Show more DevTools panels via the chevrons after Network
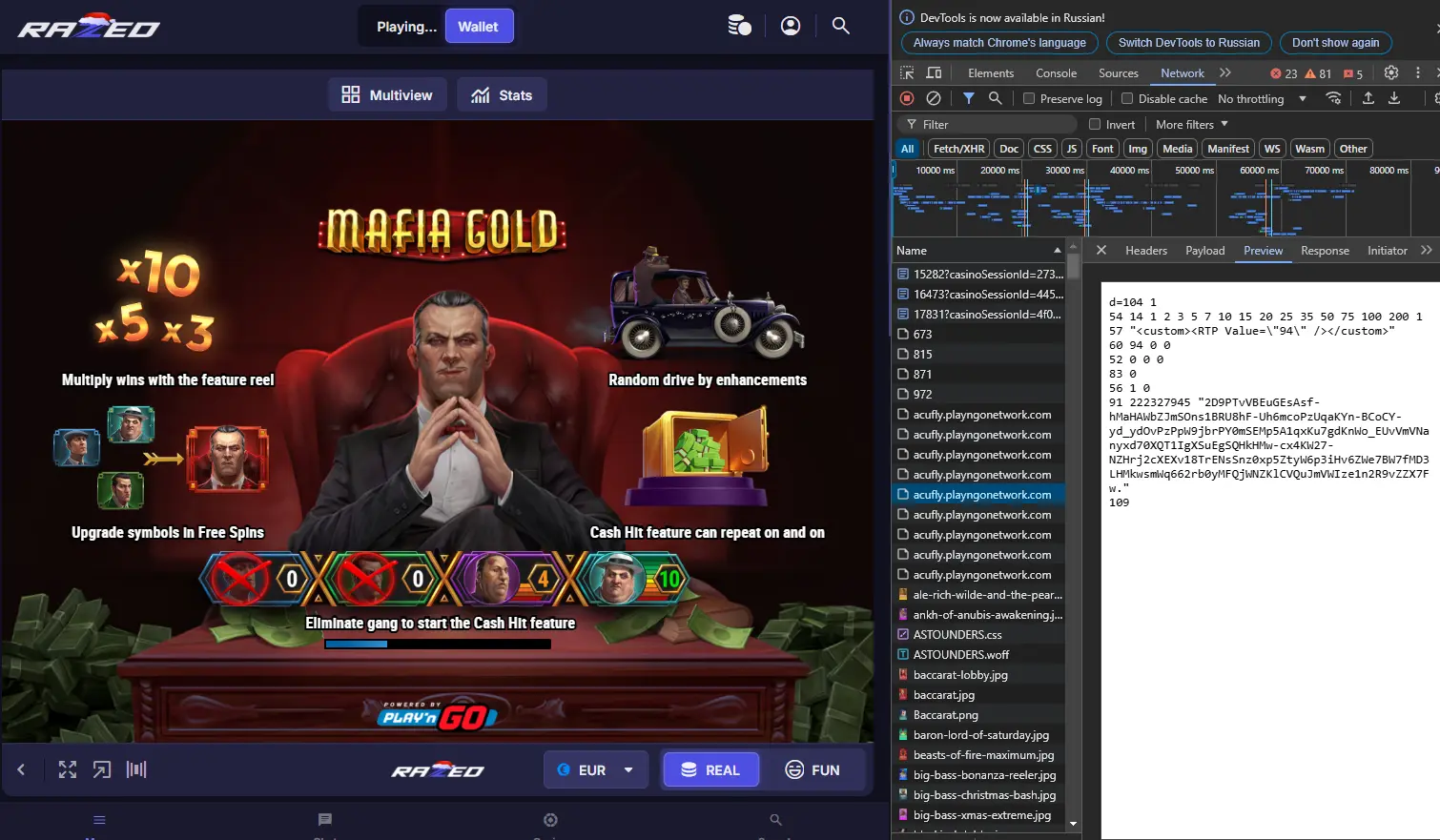Screen dimensions: 1440x840 (1225, 72)
